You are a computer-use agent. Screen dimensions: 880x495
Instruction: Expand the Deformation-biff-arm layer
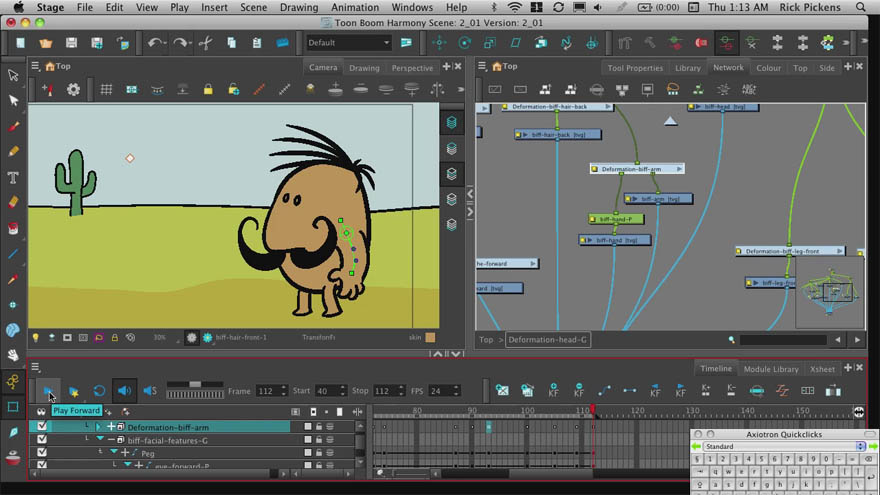99,427
